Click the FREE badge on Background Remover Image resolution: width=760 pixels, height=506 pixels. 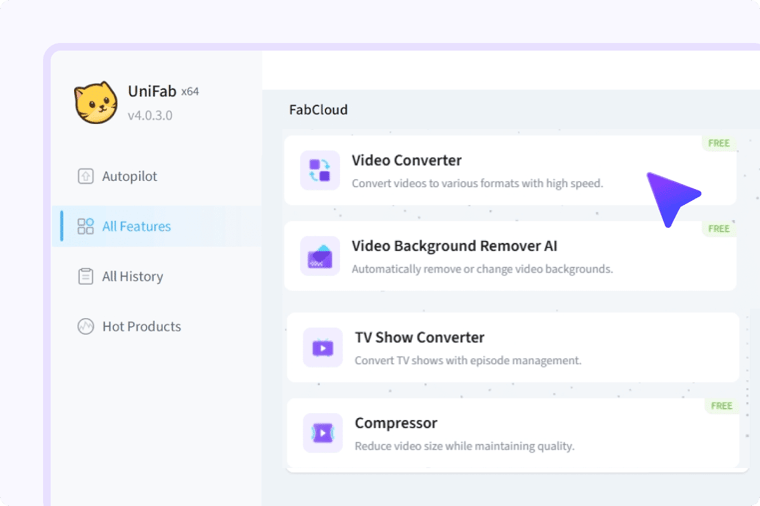coord(719,229)
